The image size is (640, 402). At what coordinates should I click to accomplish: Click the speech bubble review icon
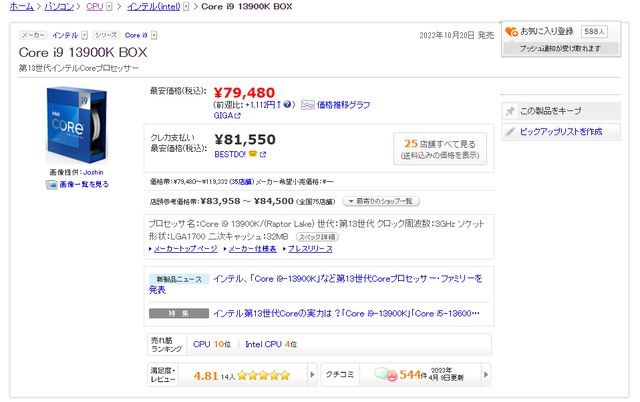pyautogui.click(x=385, y=374)
